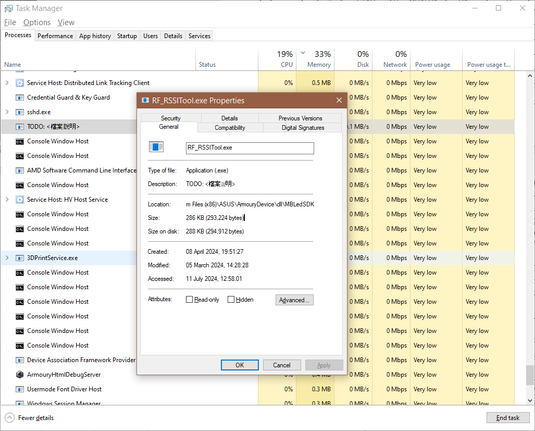535x431 pixels.
Task: Select the Credential Guard & Key Guard row
Action: (258, 98)
